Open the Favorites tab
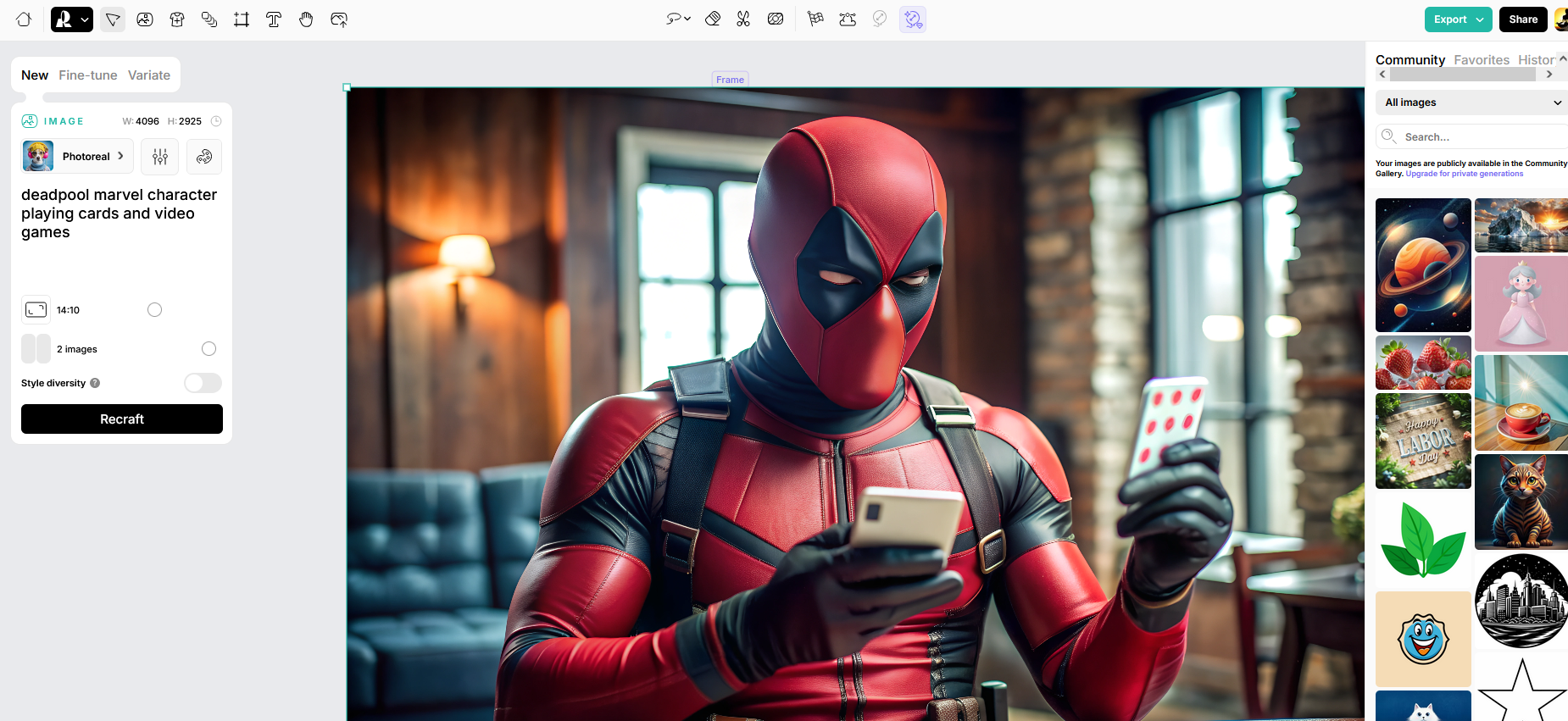 pos(1482,60)
